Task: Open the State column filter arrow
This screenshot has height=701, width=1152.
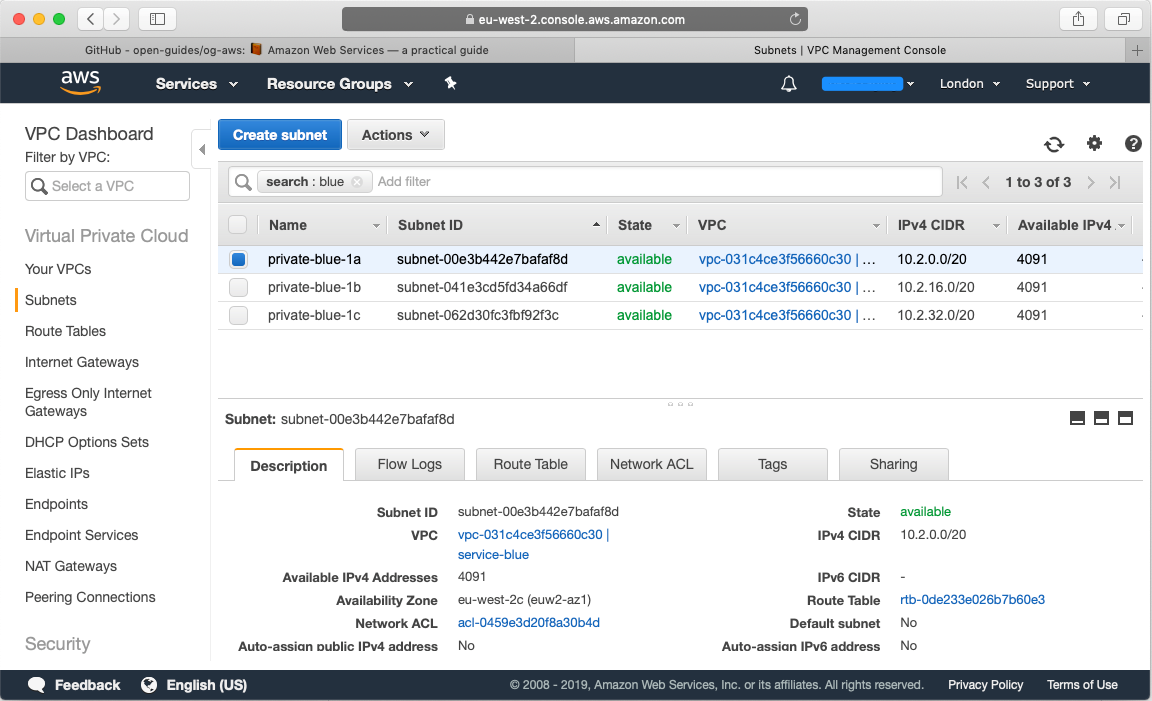Action: click(676, 226)
